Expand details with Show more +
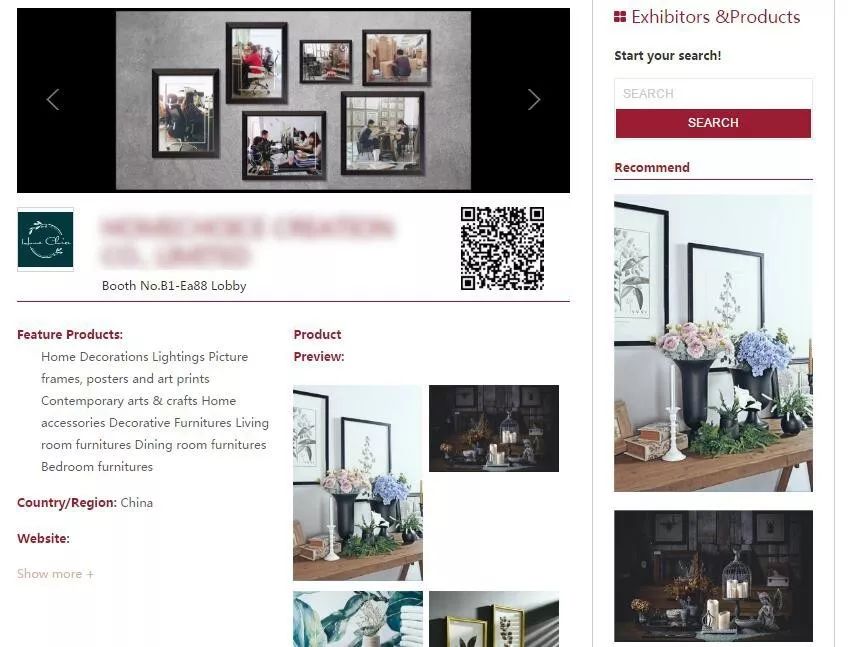The height and width of the screenshot is (647, 848). [x=55, y=573]
